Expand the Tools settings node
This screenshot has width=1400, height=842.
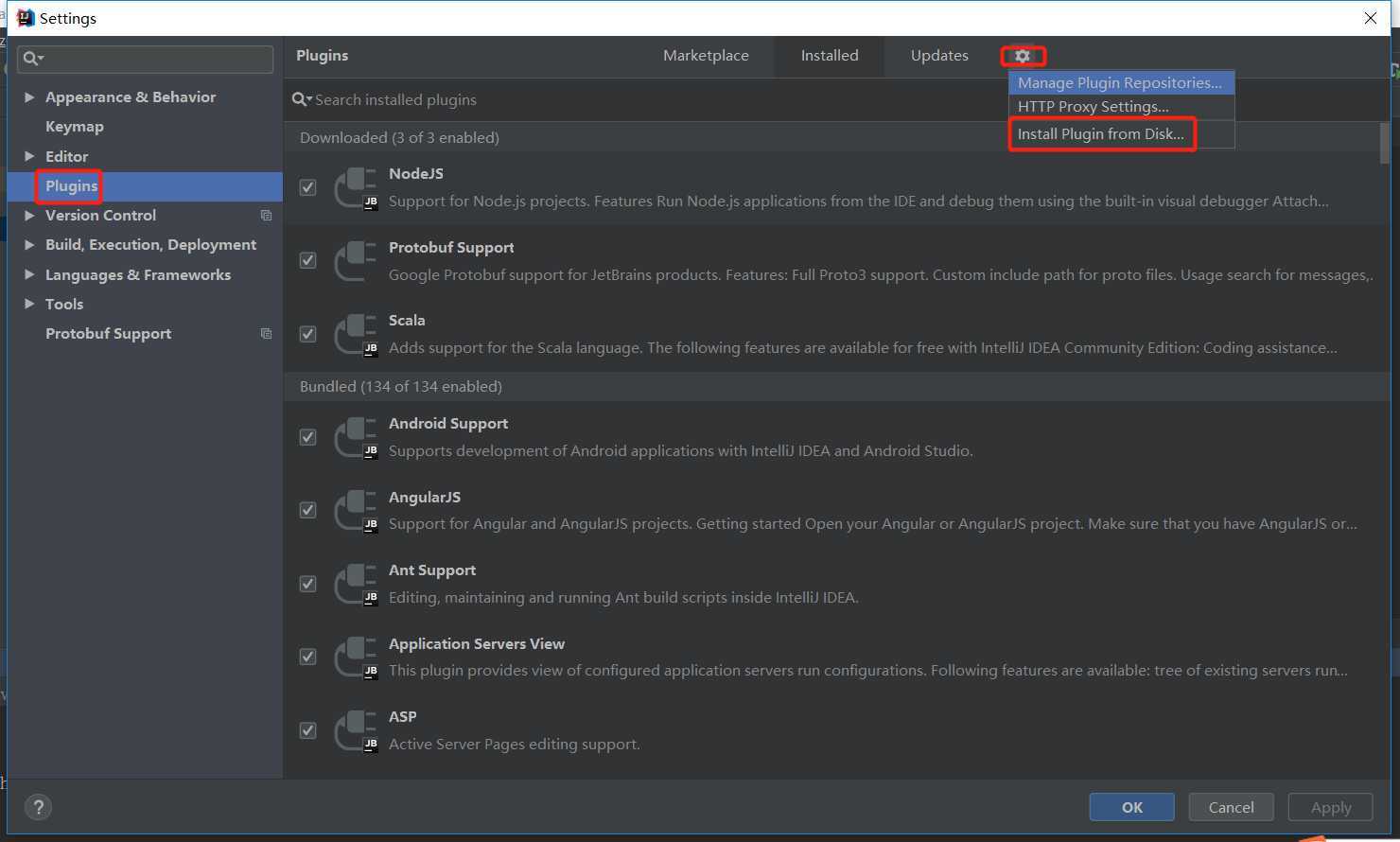click(29, 304)
